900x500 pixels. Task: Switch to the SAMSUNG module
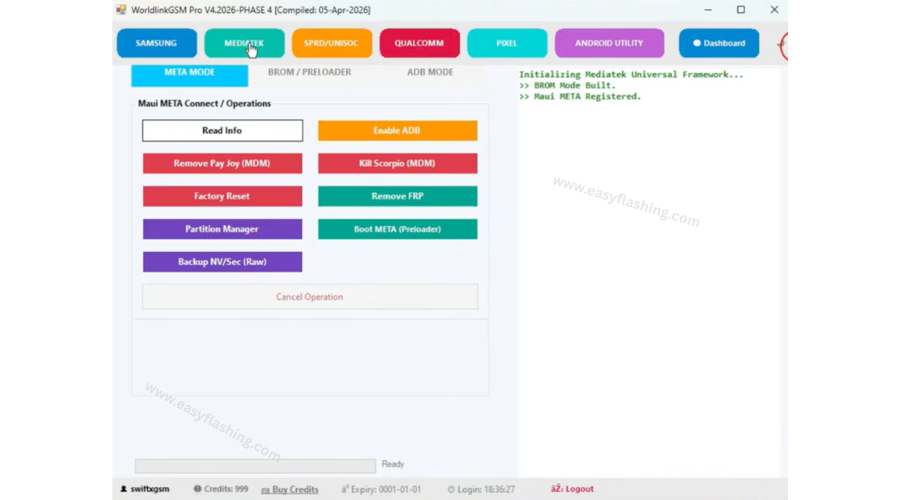(156, 43)
